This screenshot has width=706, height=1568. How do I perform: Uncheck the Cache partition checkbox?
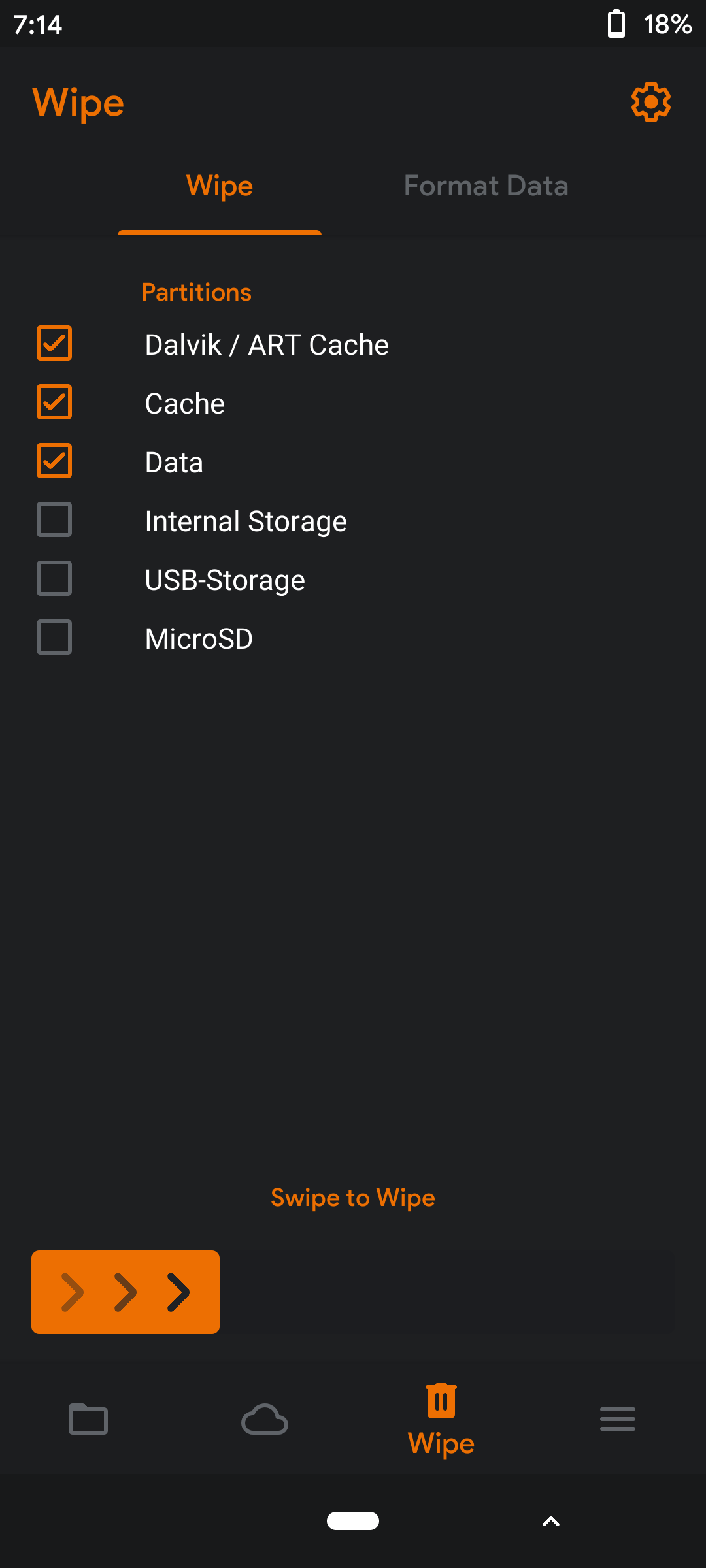(54, 402)
